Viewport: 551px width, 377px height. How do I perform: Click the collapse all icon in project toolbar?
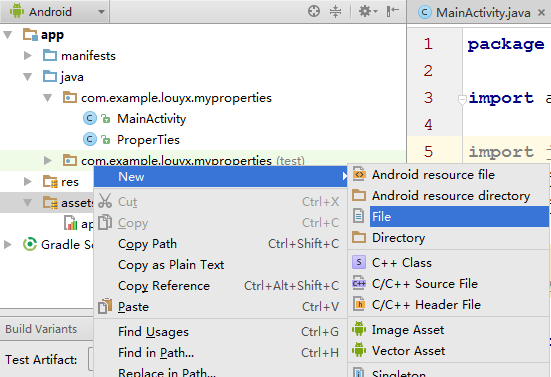[335, 12]
